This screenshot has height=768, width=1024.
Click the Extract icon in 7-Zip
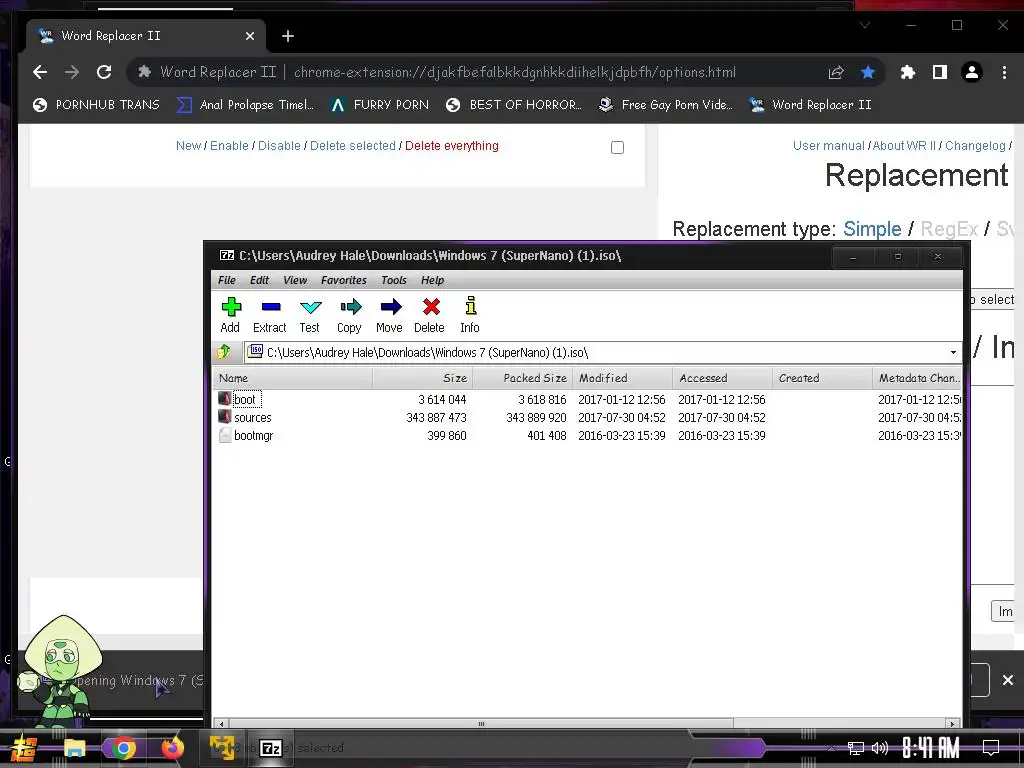(270, 315)
